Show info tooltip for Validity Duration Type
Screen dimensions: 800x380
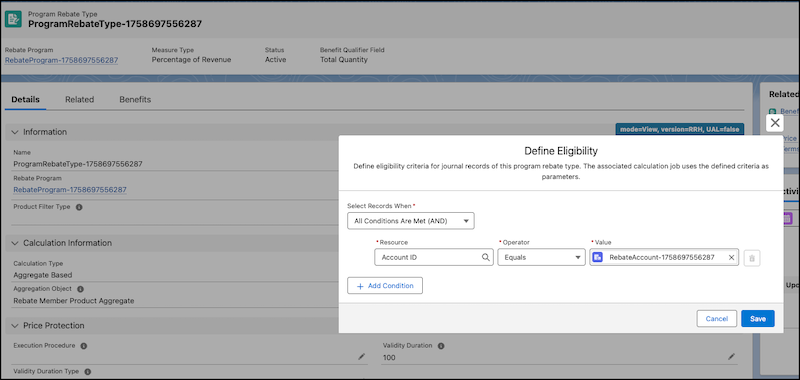(x=87, y=372)
